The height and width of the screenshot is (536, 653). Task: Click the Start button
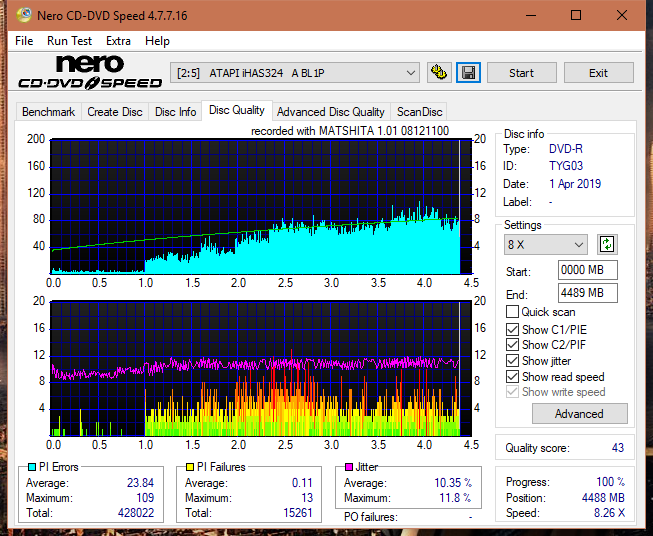tap(521, 73)
